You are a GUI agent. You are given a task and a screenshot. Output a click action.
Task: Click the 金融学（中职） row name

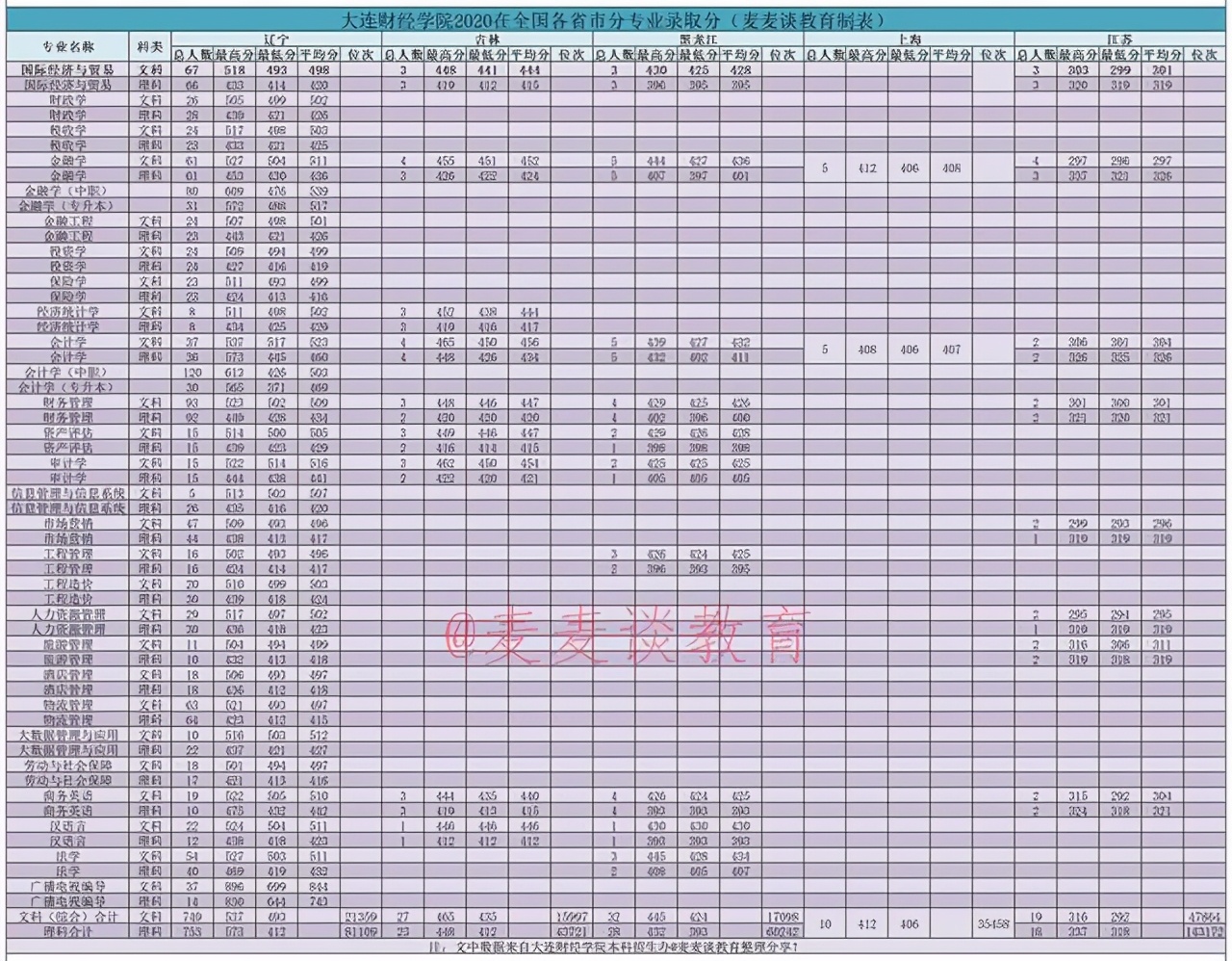point(68,191)
